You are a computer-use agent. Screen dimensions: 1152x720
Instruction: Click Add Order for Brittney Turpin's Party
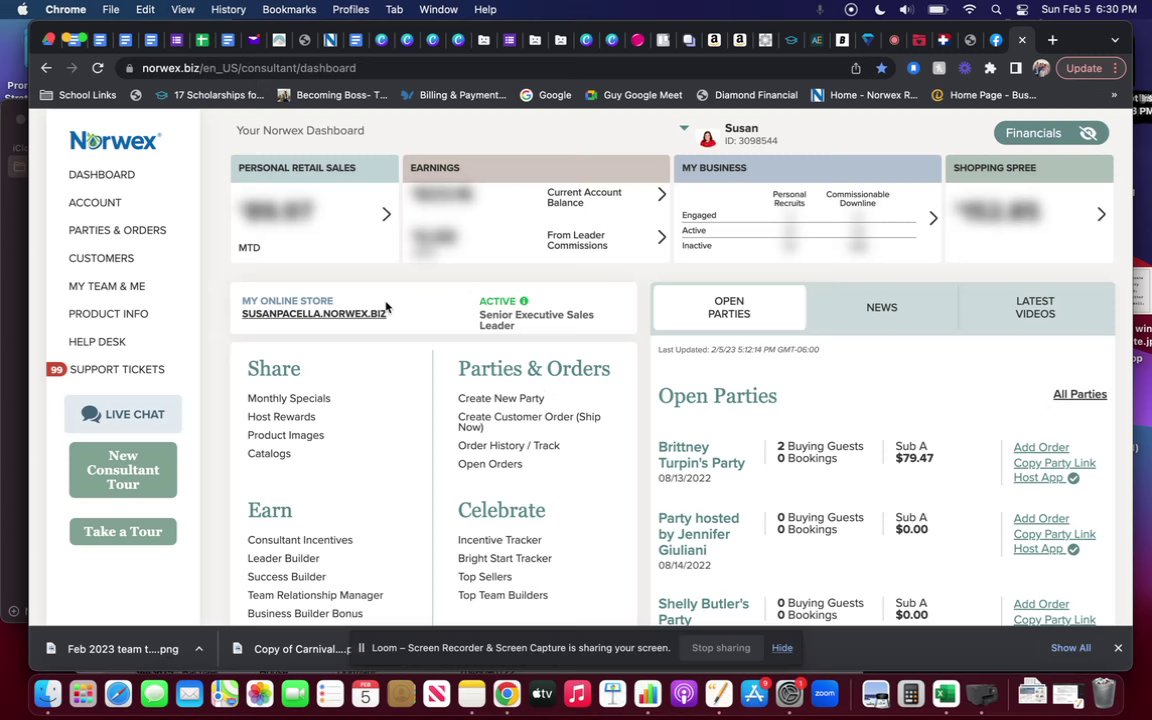pos(1041,447)
